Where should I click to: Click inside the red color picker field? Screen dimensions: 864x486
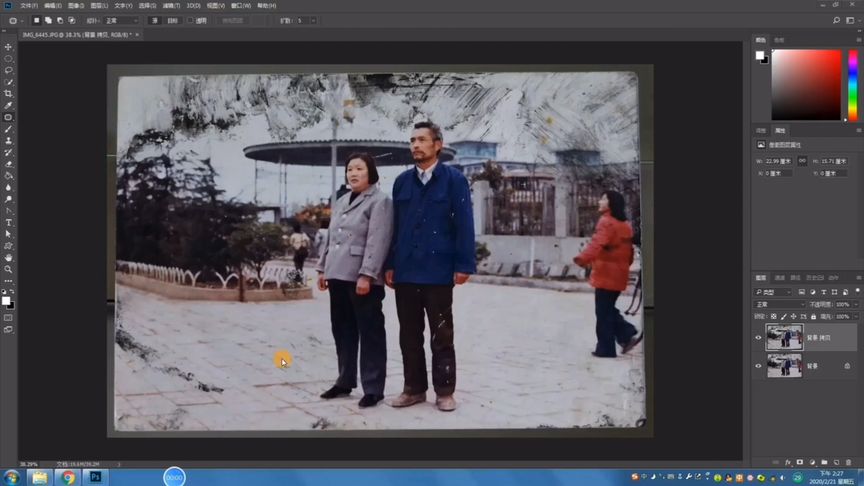point(806,85)
